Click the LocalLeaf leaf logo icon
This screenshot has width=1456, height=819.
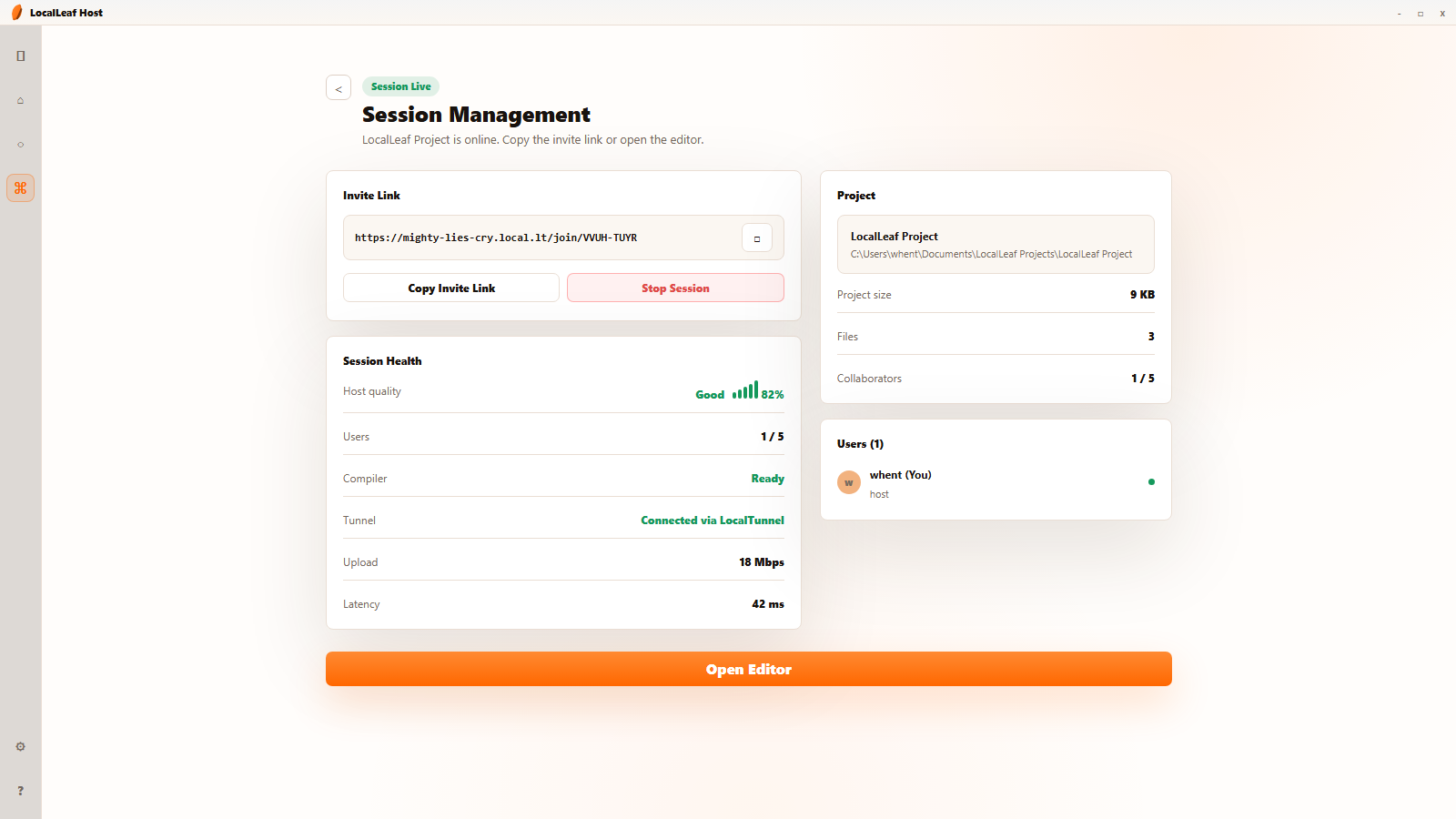16,13
